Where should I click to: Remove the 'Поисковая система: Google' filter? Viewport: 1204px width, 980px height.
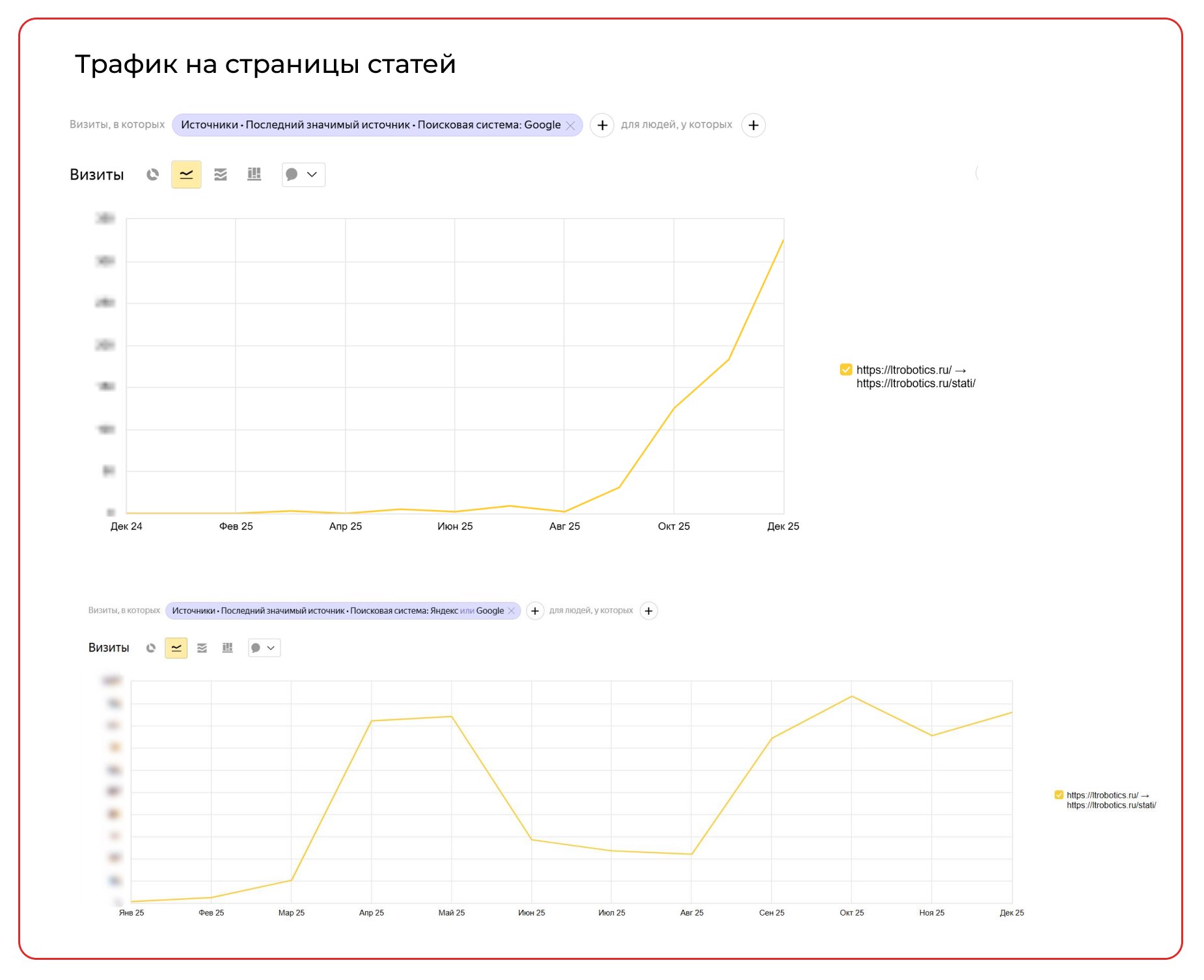[x=571, y=126]
